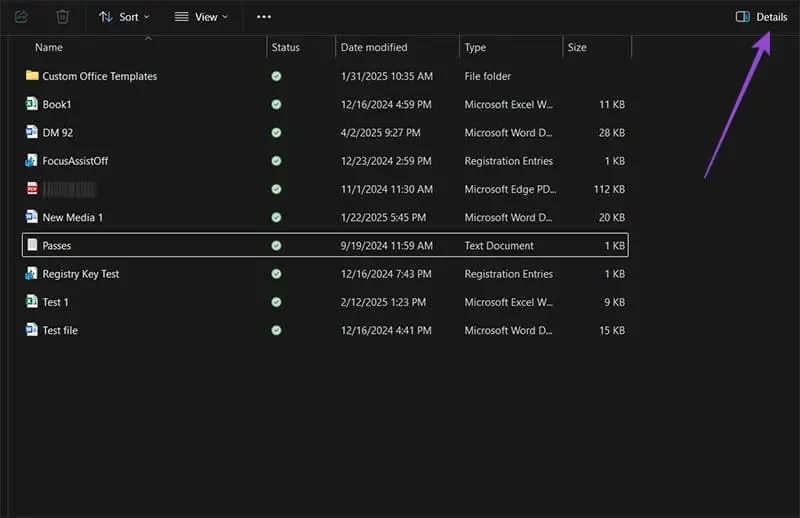Viewport: 800px width, 518px height.
Task: Click sync status icon for New Media 1
Action: click(276, 217)
